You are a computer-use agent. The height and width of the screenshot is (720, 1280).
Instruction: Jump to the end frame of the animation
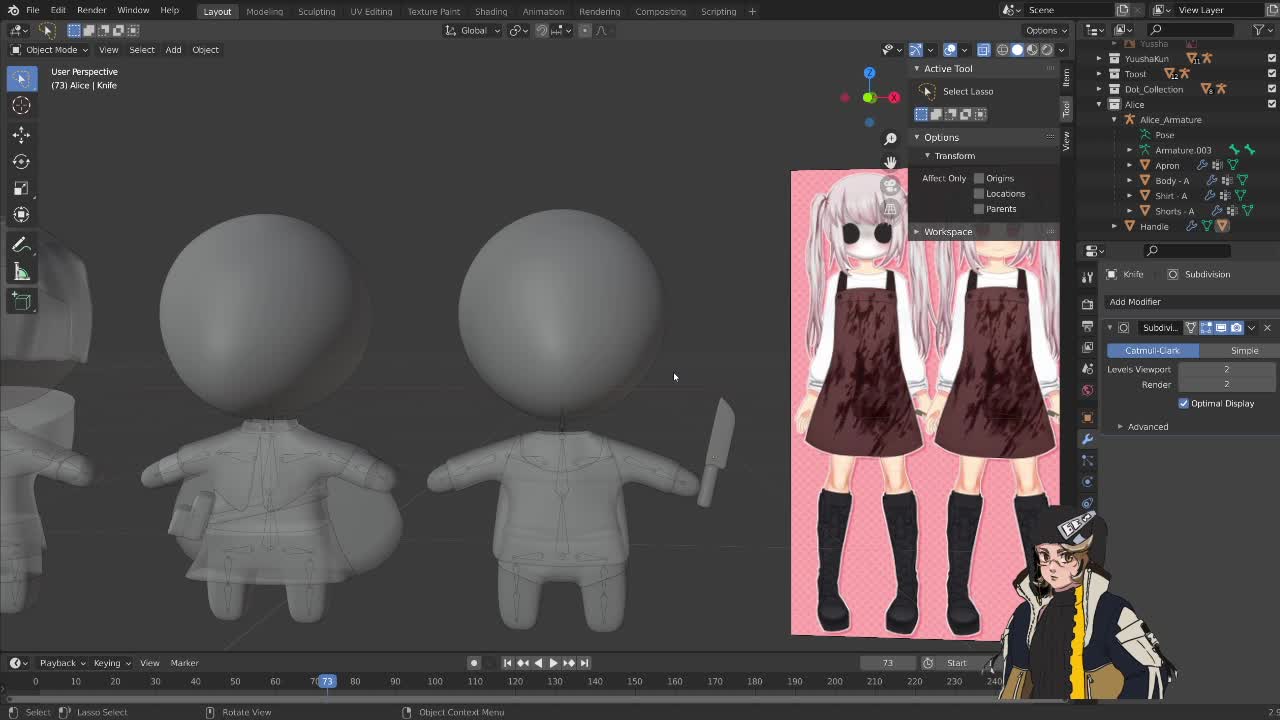pyautogui.click(x=584, y=663)
